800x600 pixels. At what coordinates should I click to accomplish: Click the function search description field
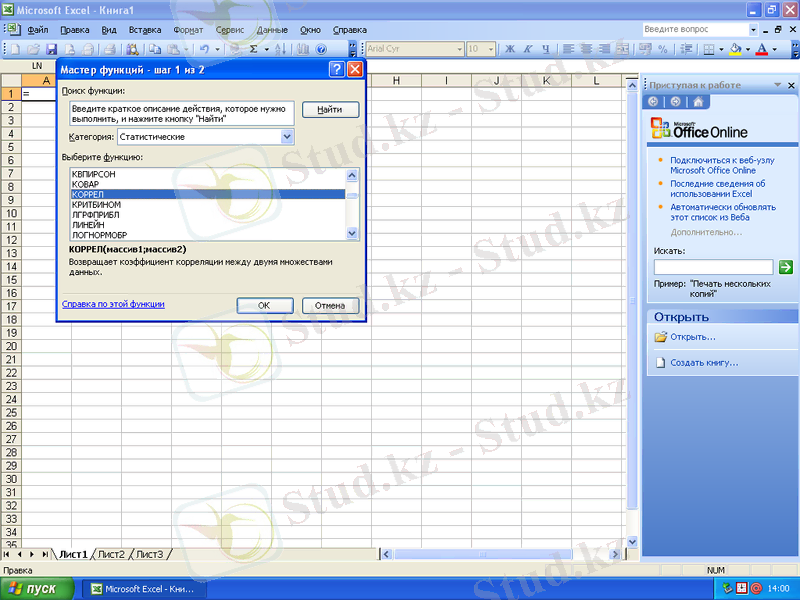coord(182,114)
